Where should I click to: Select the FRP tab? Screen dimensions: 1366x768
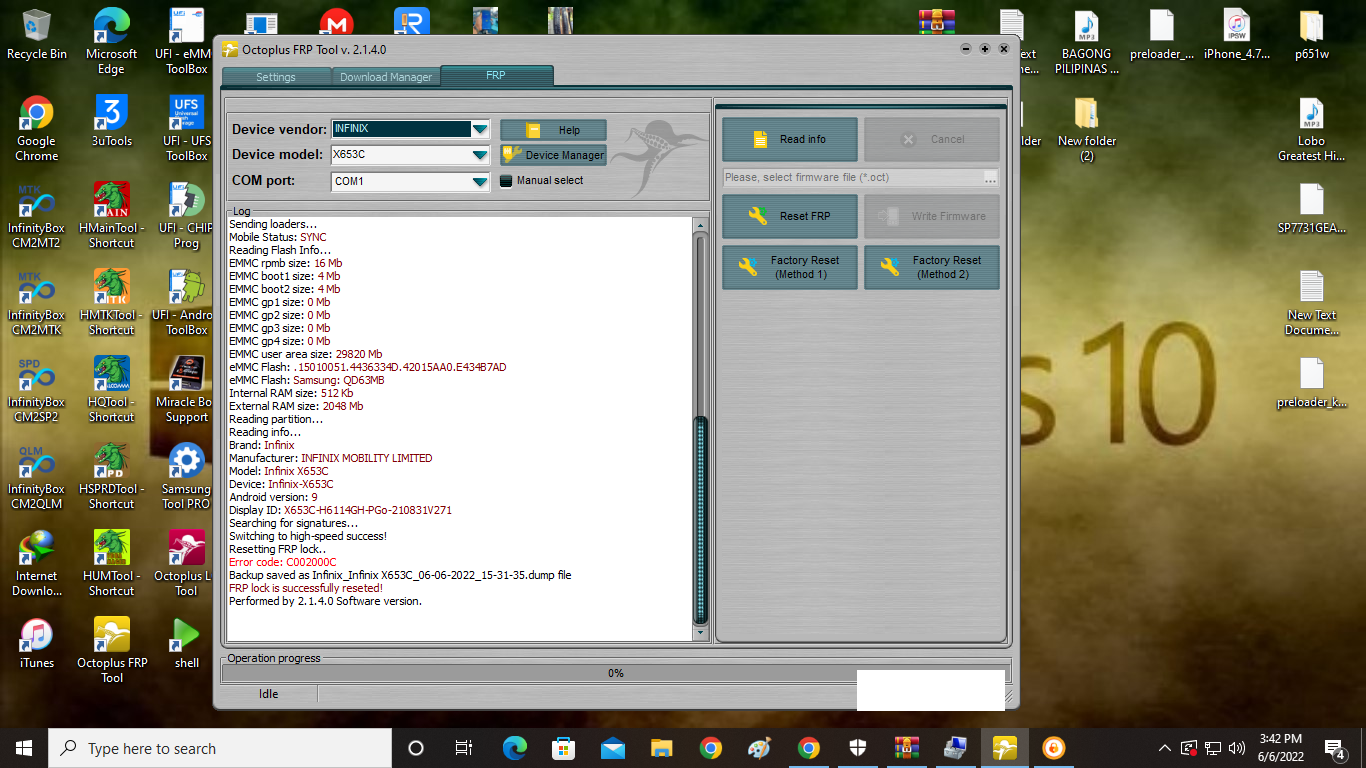click(496, 75)
